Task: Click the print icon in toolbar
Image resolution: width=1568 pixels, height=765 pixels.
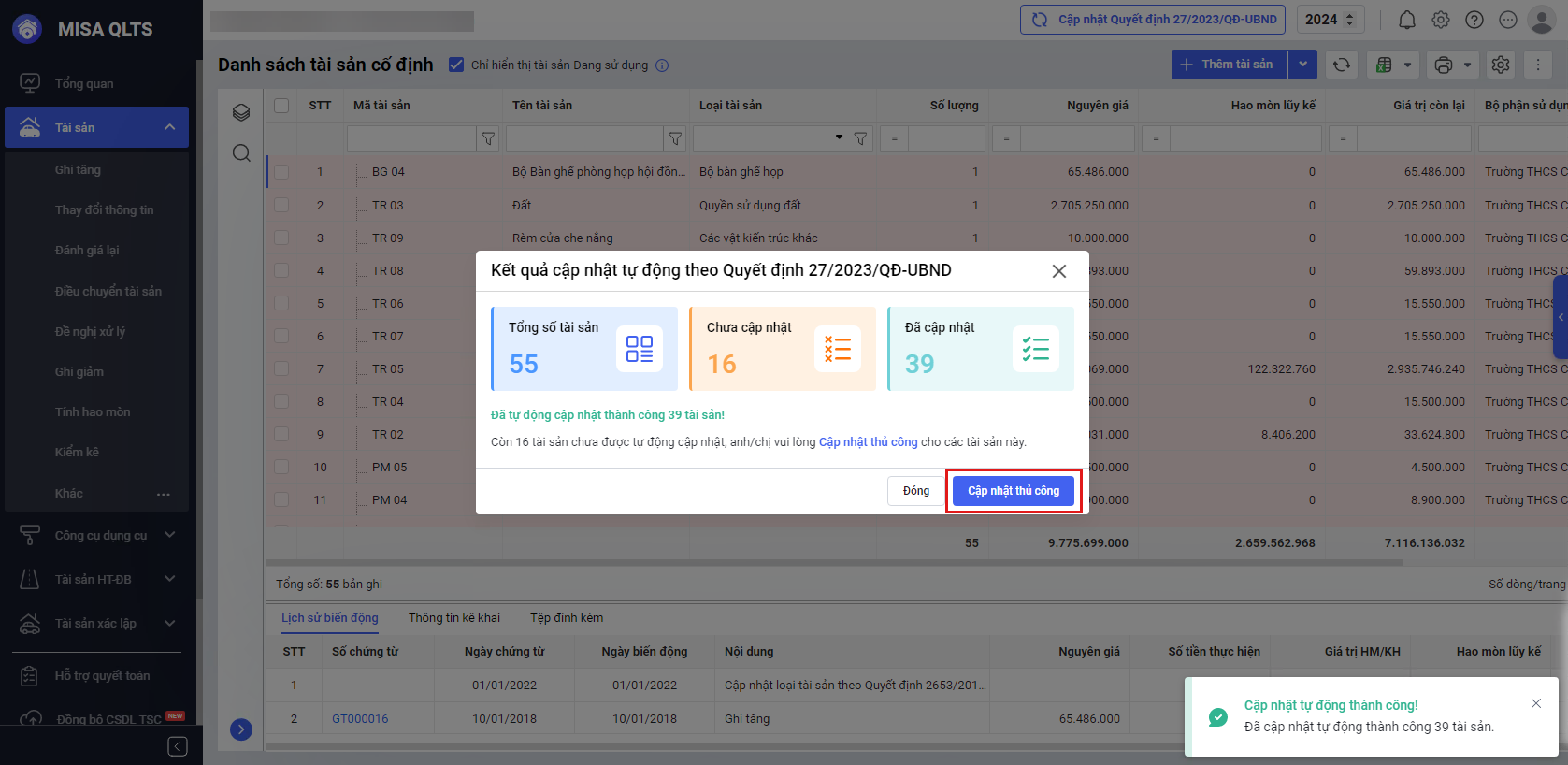Action: click(x=1444, y=65)
